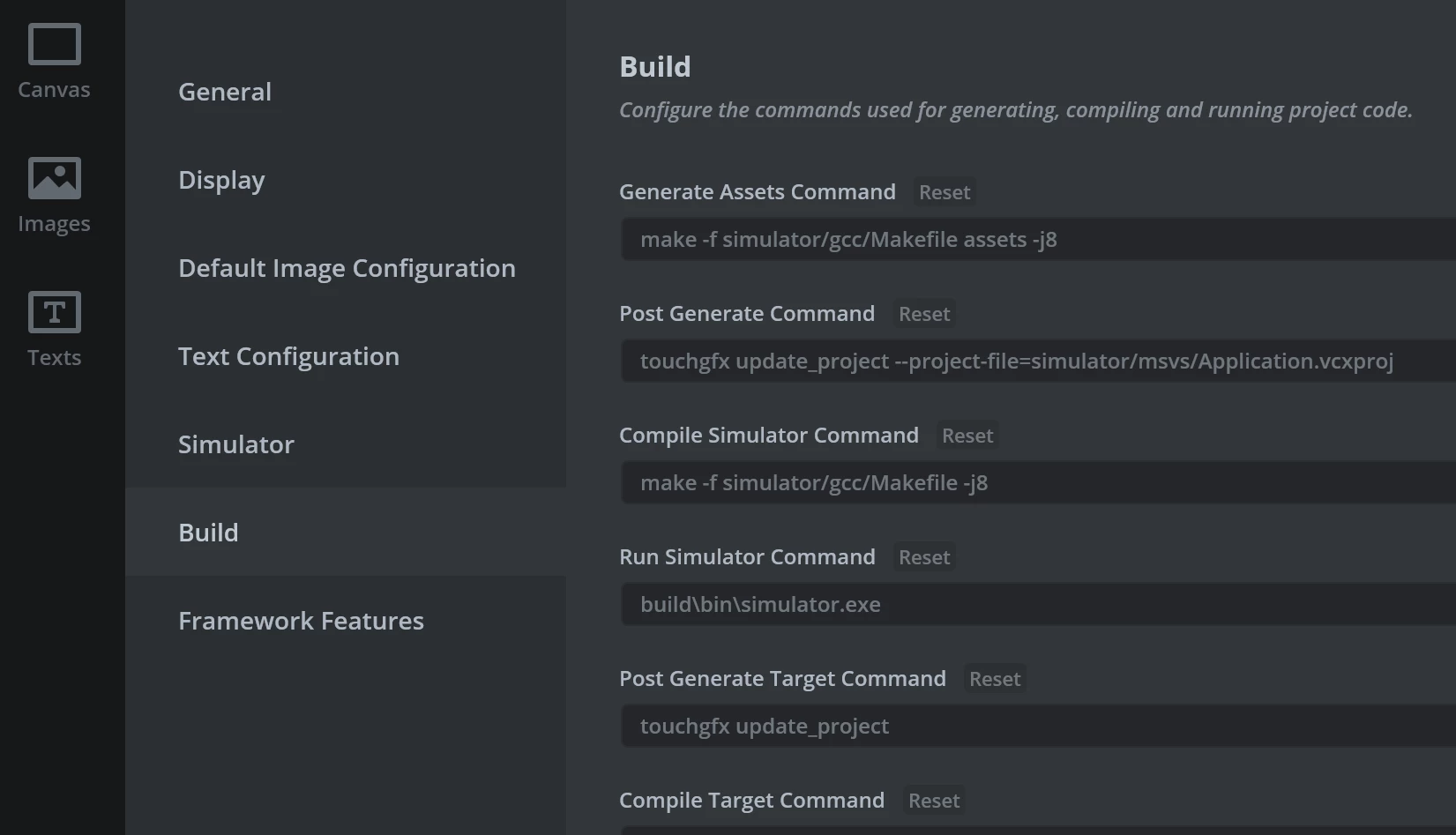Viewport: 1456px width, 835px height.
Task: Click the Compile Simulator Command label
Action: coord(769,435)
